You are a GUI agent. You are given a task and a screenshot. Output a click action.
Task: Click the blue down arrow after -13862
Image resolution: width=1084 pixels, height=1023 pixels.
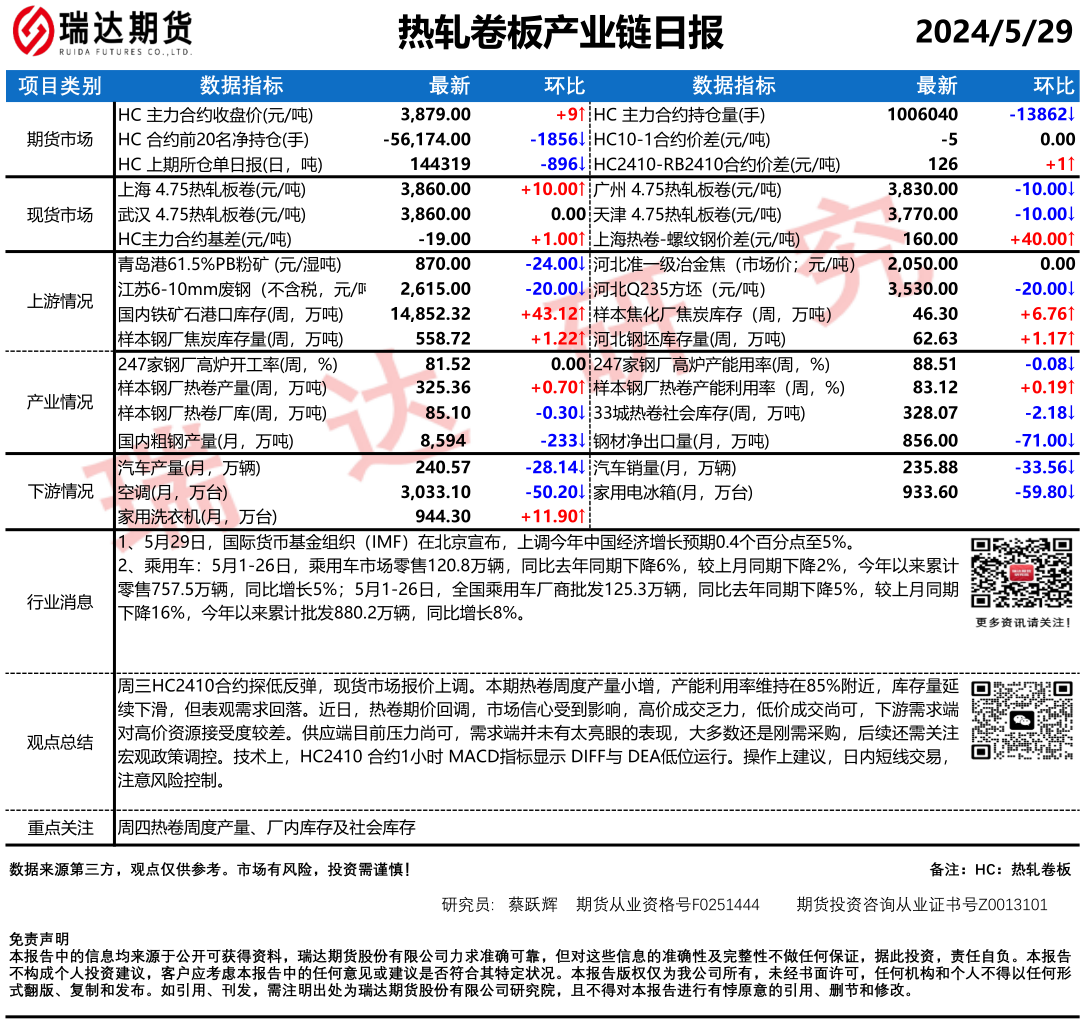click(1070, 115)
